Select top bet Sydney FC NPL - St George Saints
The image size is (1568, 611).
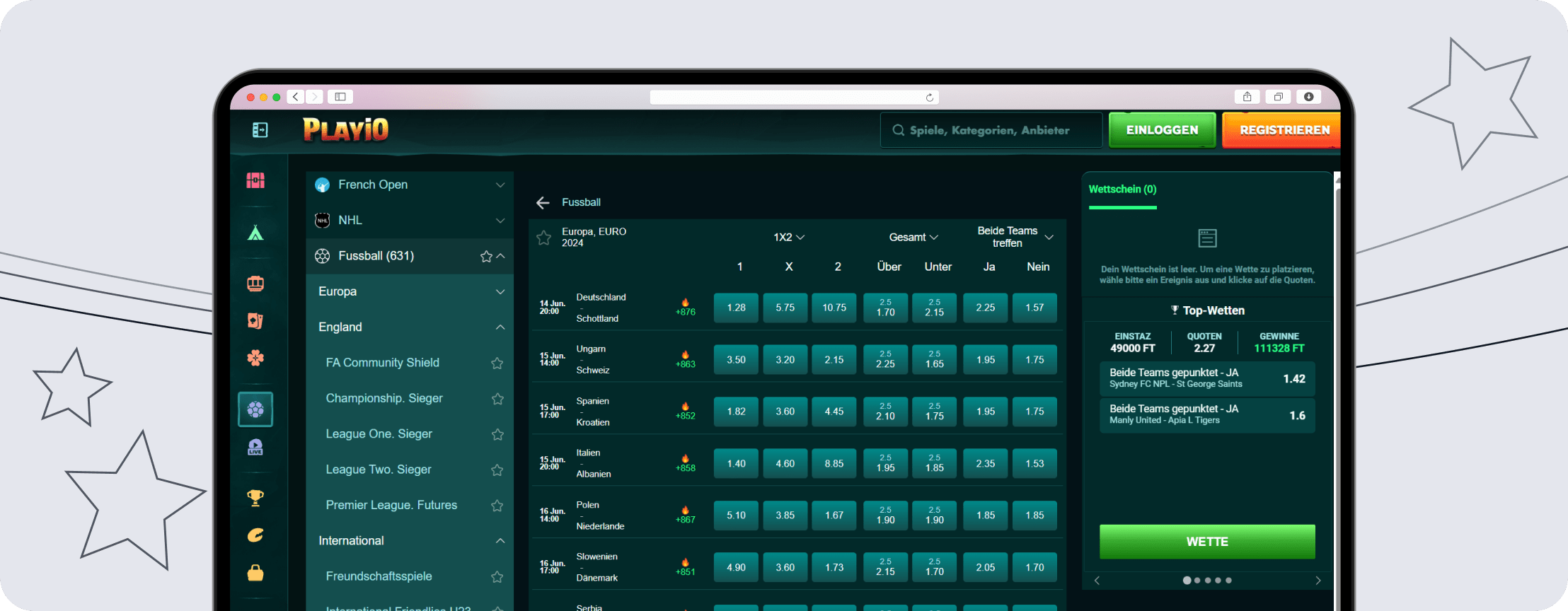(x=1207, y=378)
